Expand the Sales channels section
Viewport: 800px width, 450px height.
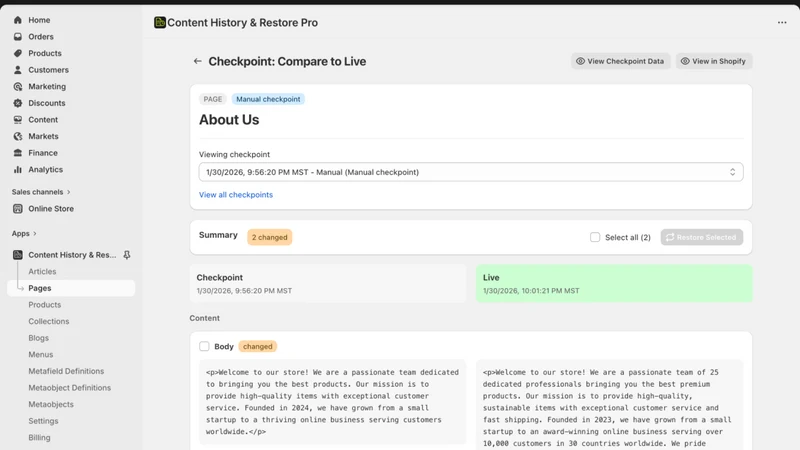41,192
